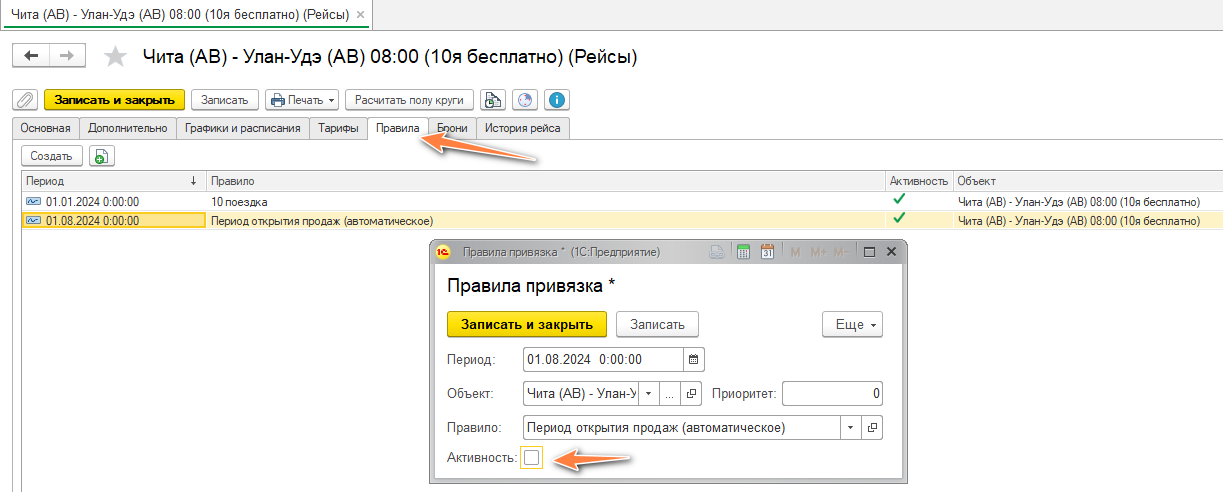1223x492 pixels.
Task: Click copy-record icon next to Создать
Action: click(102, 156)
